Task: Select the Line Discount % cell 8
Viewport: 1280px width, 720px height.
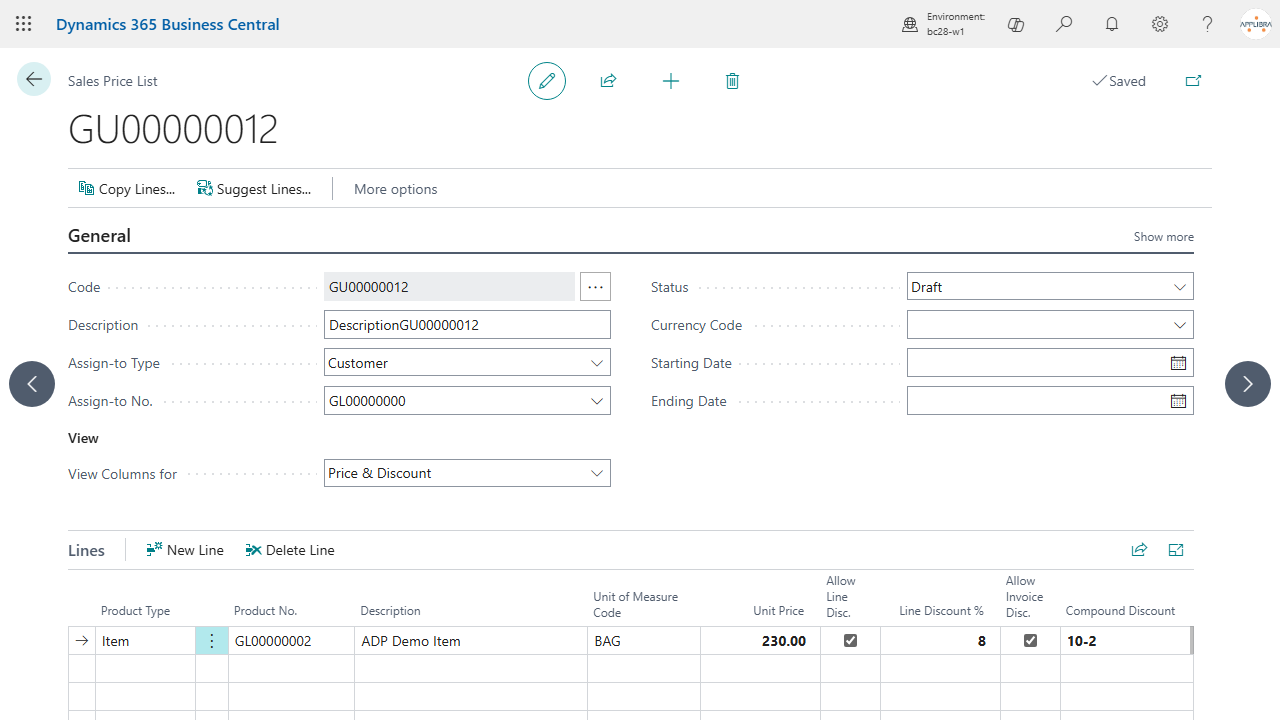Action: click(940, 641)
